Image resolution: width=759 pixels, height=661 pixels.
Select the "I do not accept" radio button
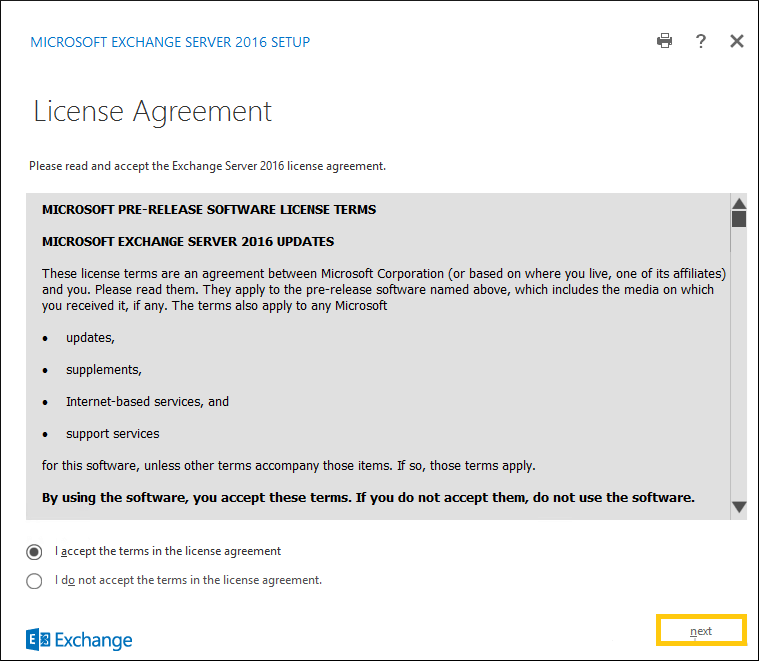(34, 581)
